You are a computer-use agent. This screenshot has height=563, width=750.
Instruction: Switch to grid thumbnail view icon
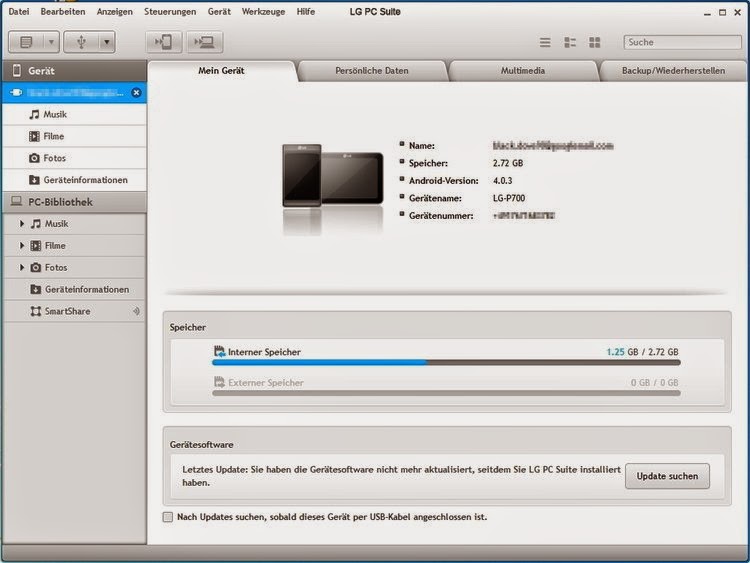click(595, 43)
